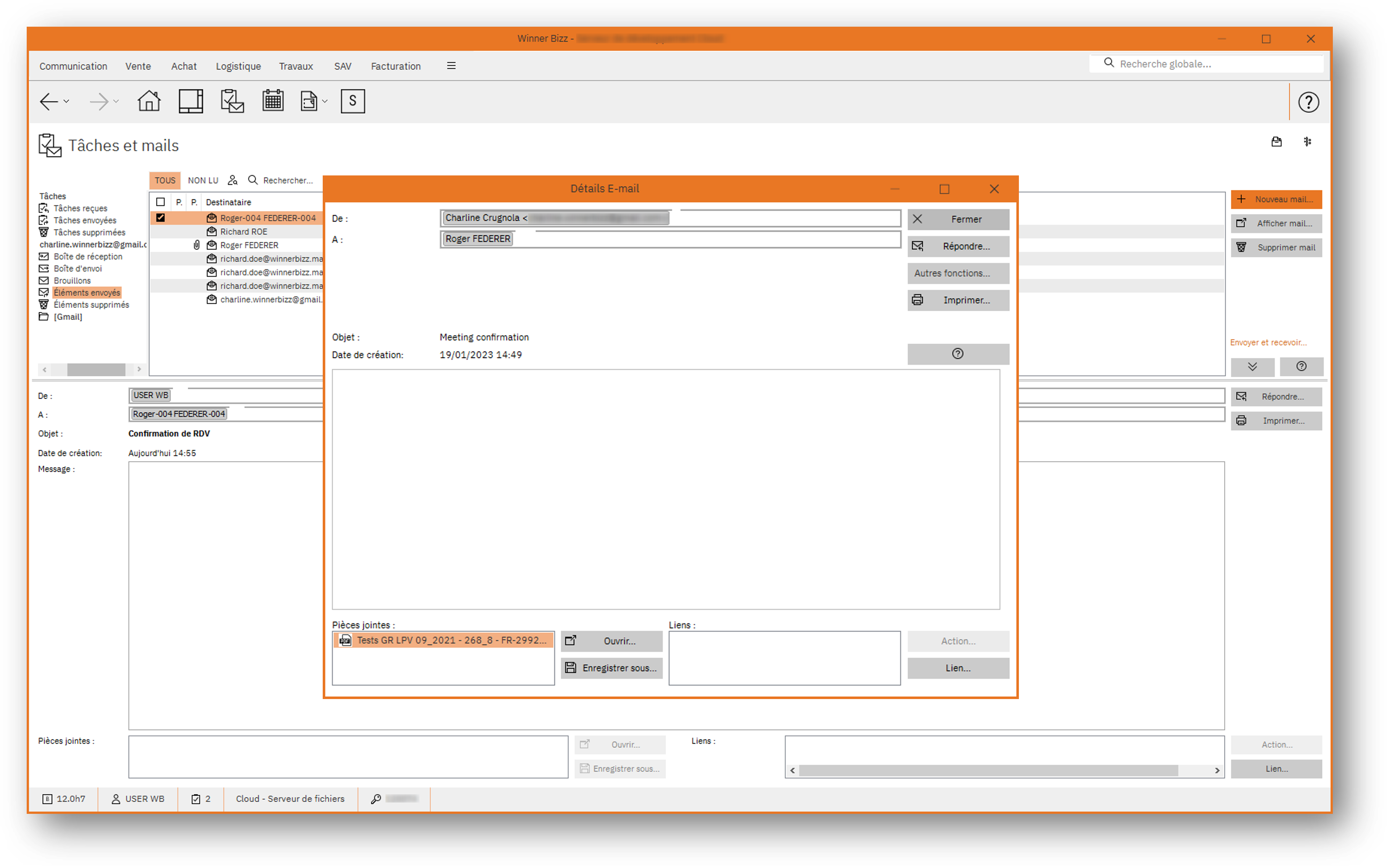Screen dimensions: 1387x868
Task: Open the dashboard layout icon
Action: [190, 101]
